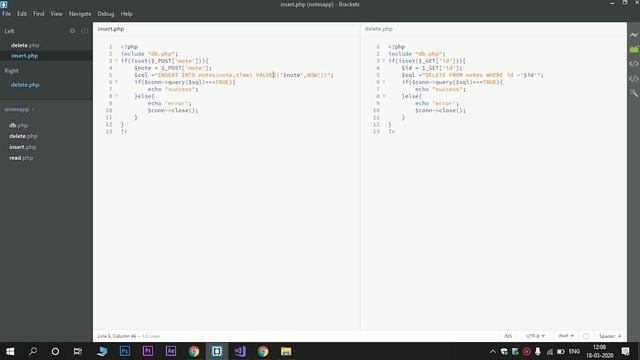Open the Navigate menu

click(80, 14)
